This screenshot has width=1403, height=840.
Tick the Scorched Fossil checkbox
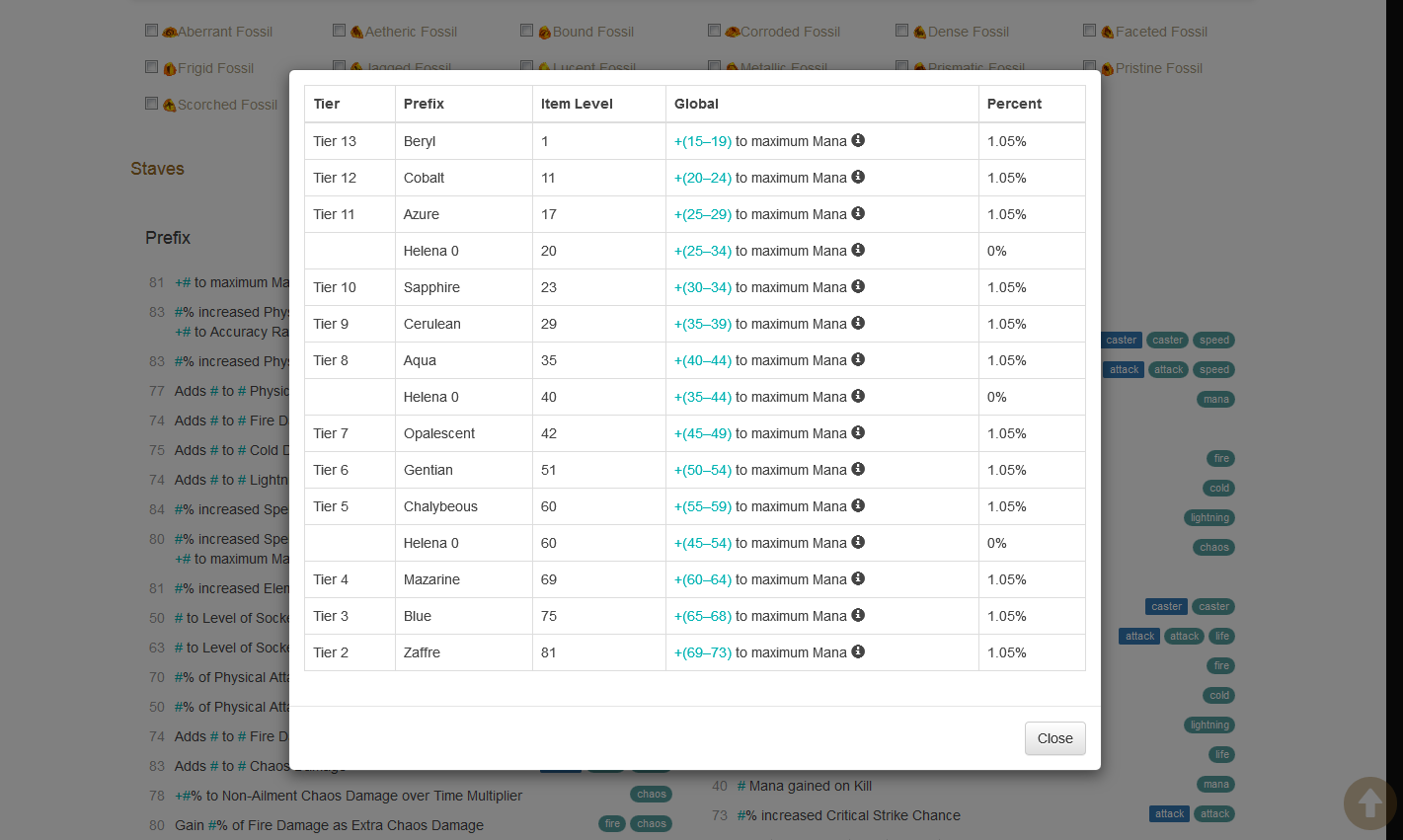click(x=152, y=104)
